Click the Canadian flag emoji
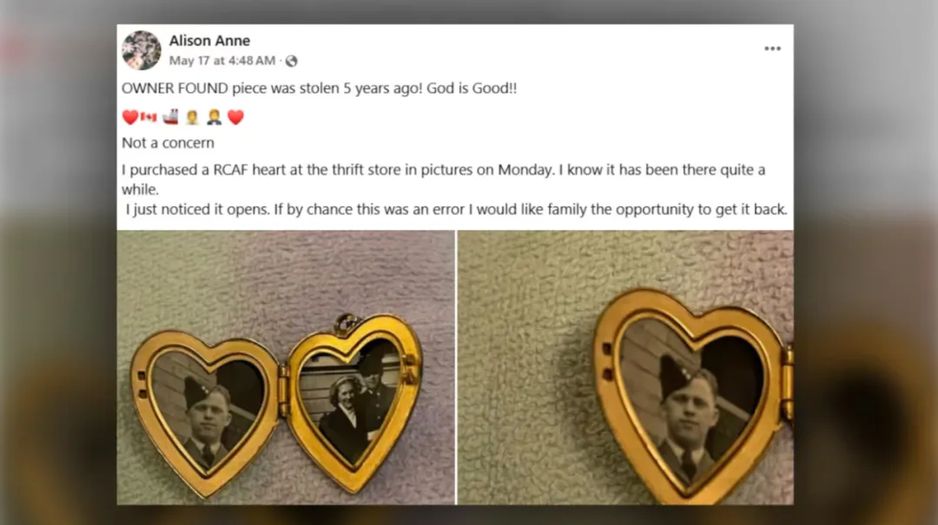 (x=149, y=117)
